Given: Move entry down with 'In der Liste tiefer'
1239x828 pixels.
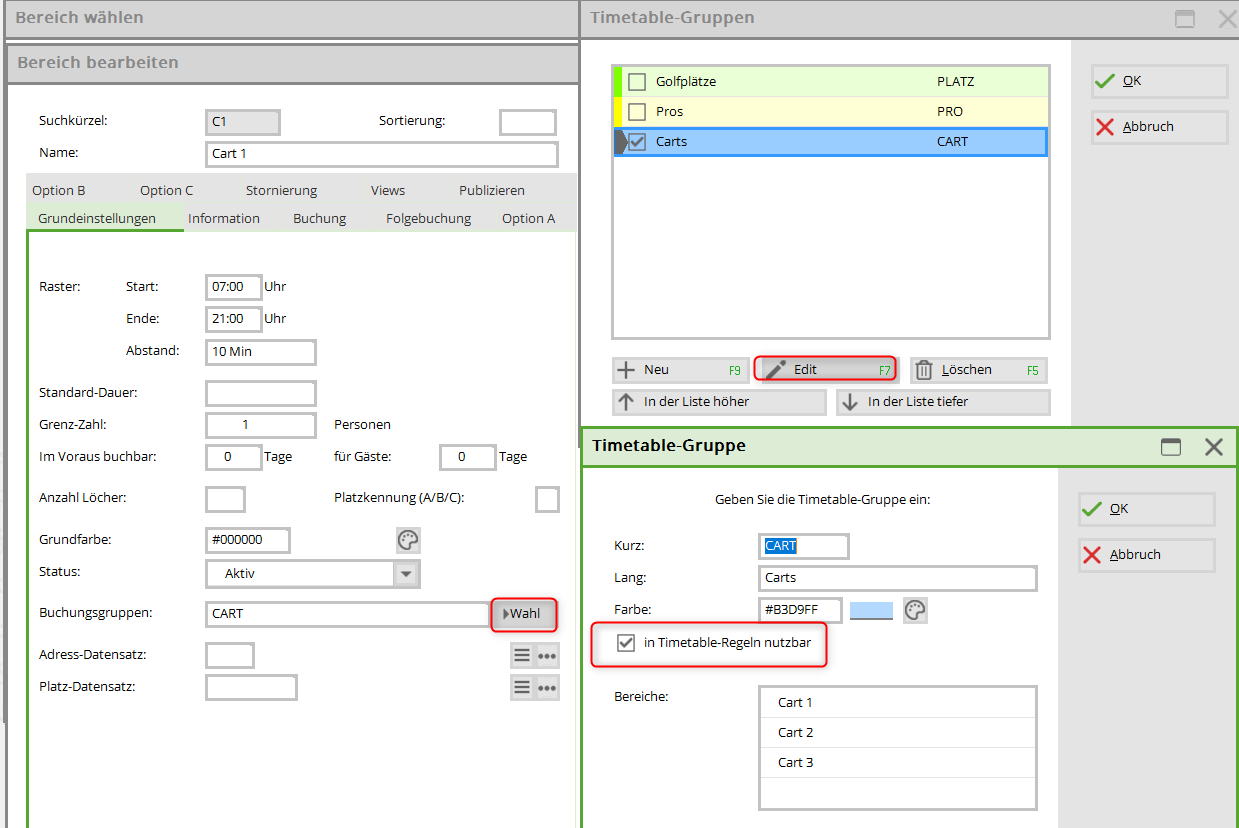Looking at the screenshot, I should coord(942,402).
